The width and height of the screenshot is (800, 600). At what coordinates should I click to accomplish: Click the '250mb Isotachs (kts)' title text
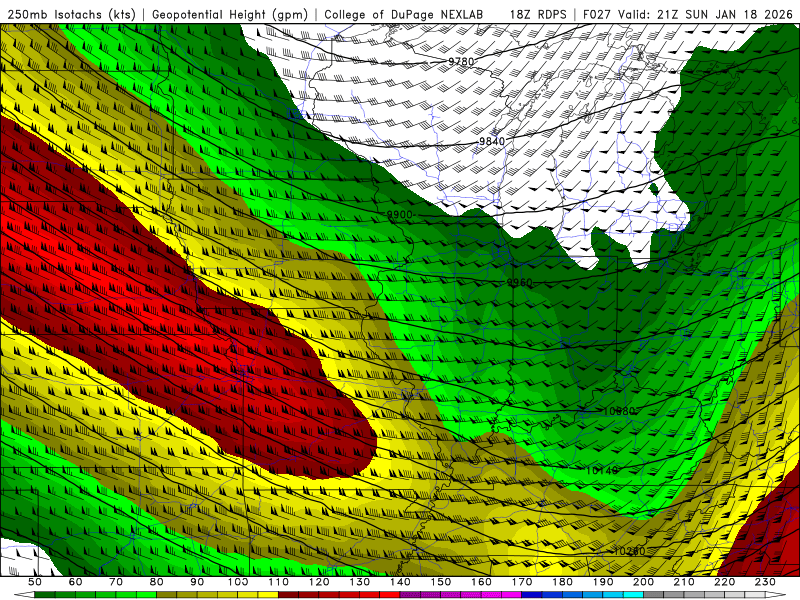pos(71,15)
